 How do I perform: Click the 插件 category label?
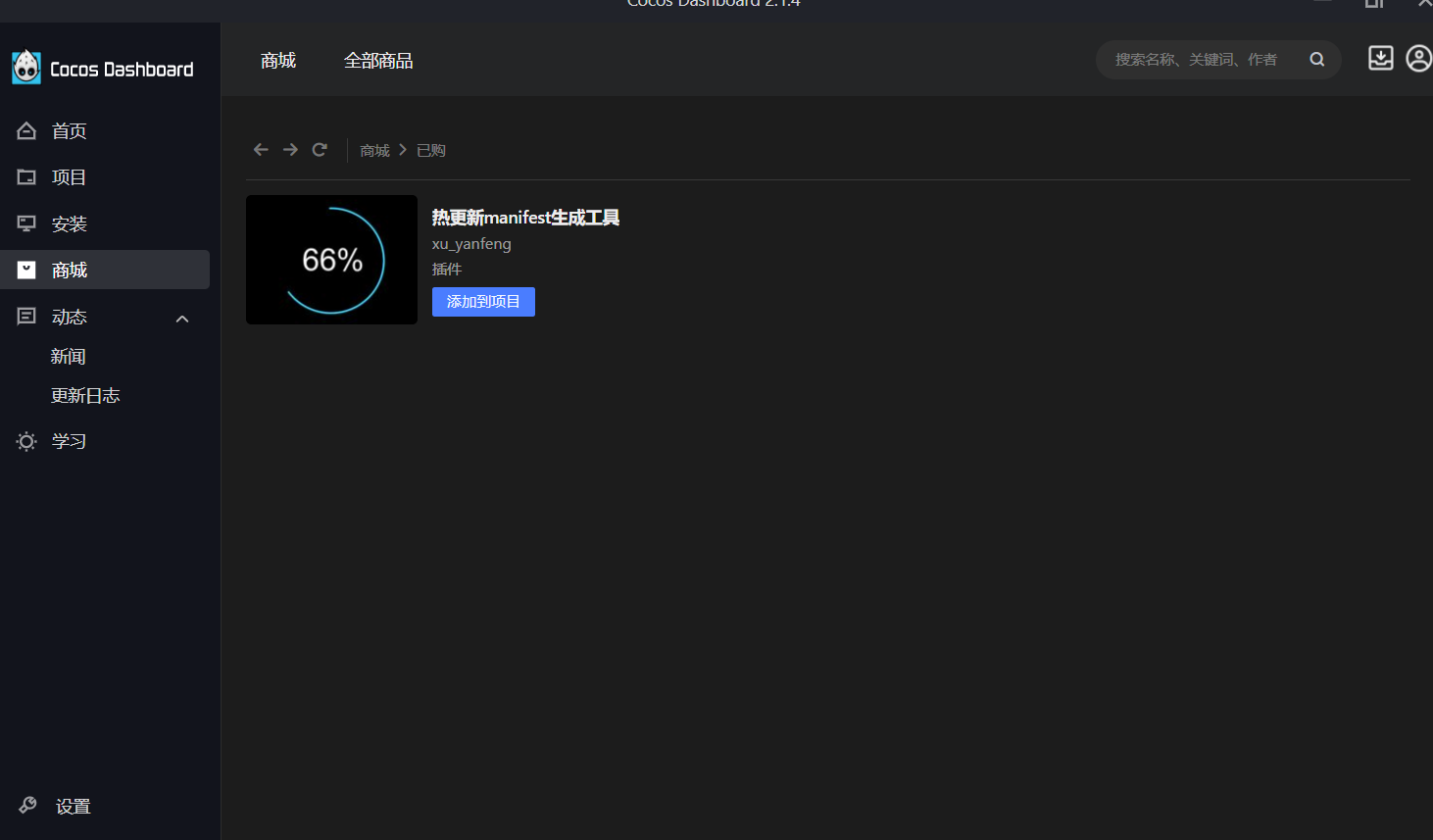[x=447, y=270]
